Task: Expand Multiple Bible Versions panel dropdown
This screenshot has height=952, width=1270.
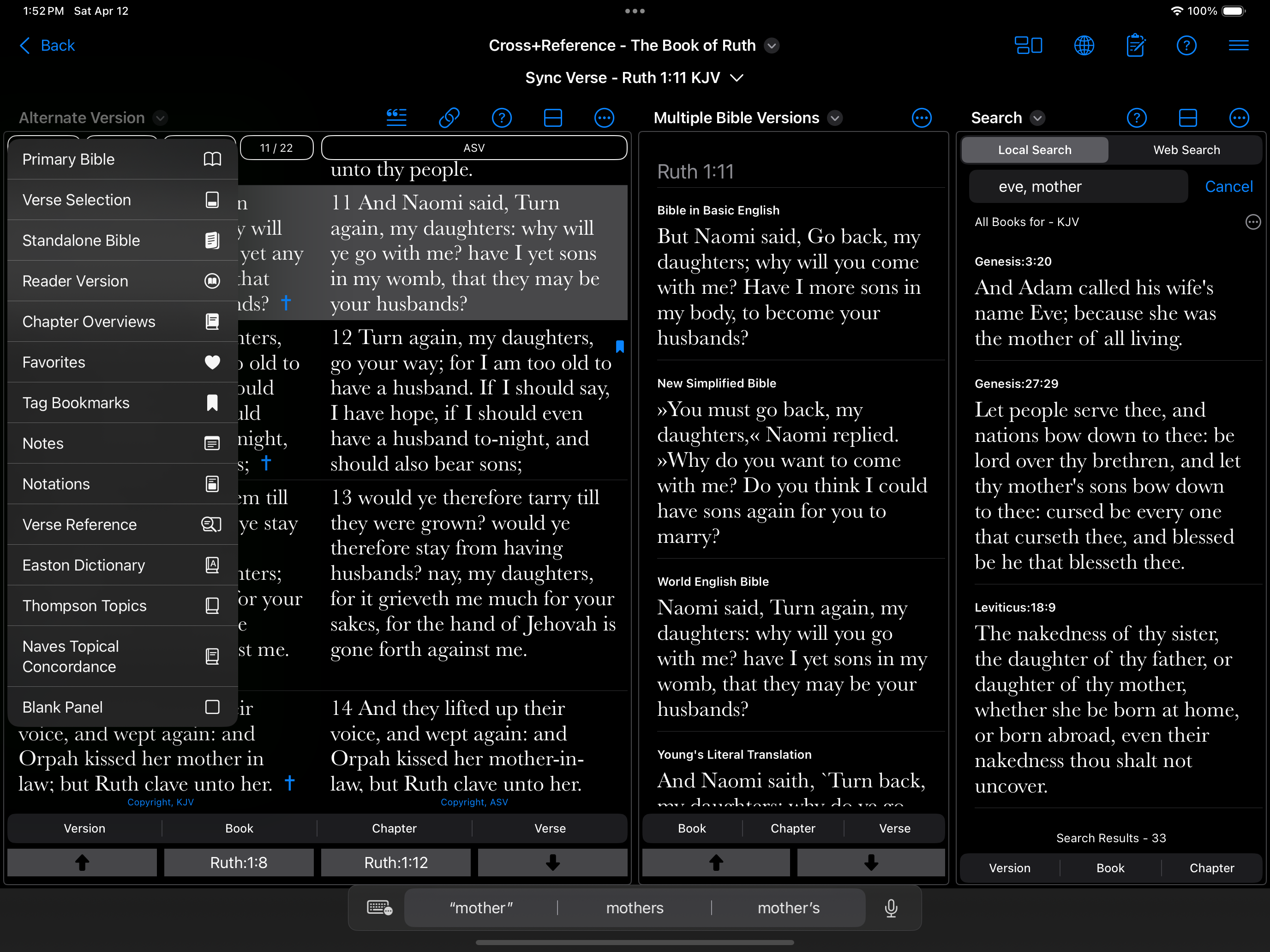Action: pyautogui.click(x=835, y=118)
